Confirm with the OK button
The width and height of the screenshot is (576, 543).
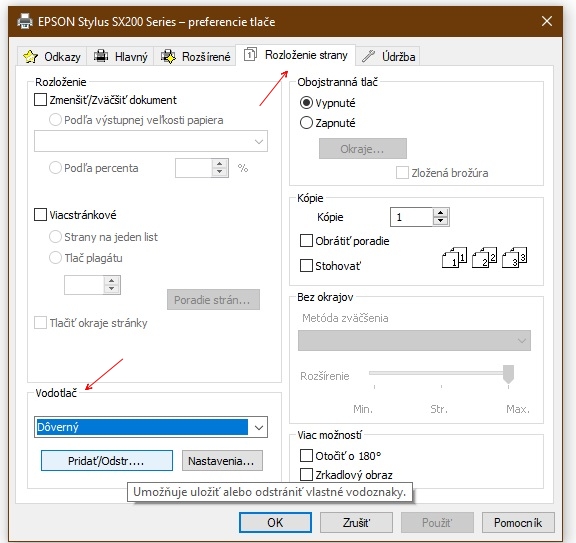pyautogui.click(x=275, y=522)
